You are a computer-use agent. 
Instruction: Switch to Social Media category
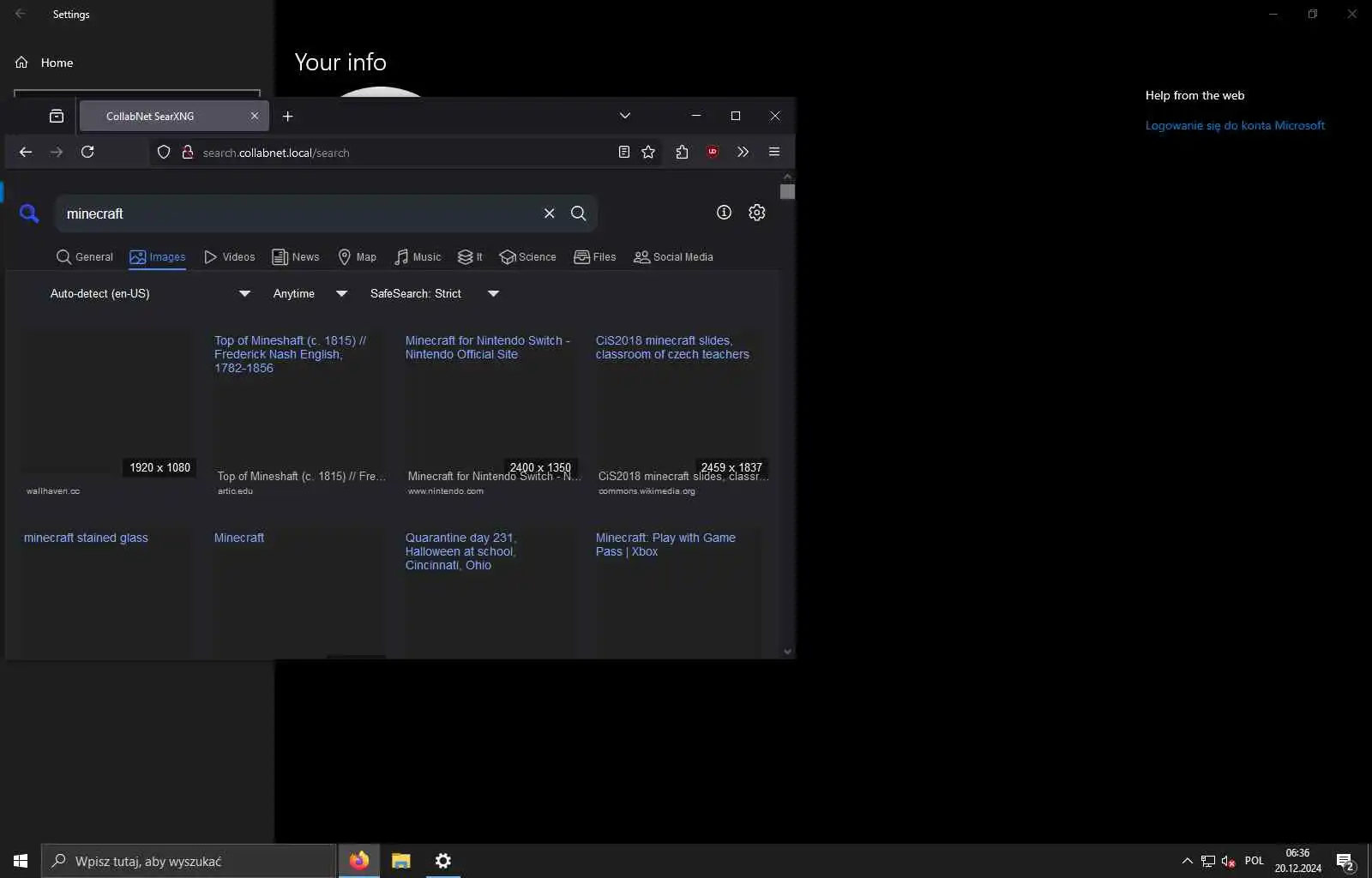[x=674, y=257]
